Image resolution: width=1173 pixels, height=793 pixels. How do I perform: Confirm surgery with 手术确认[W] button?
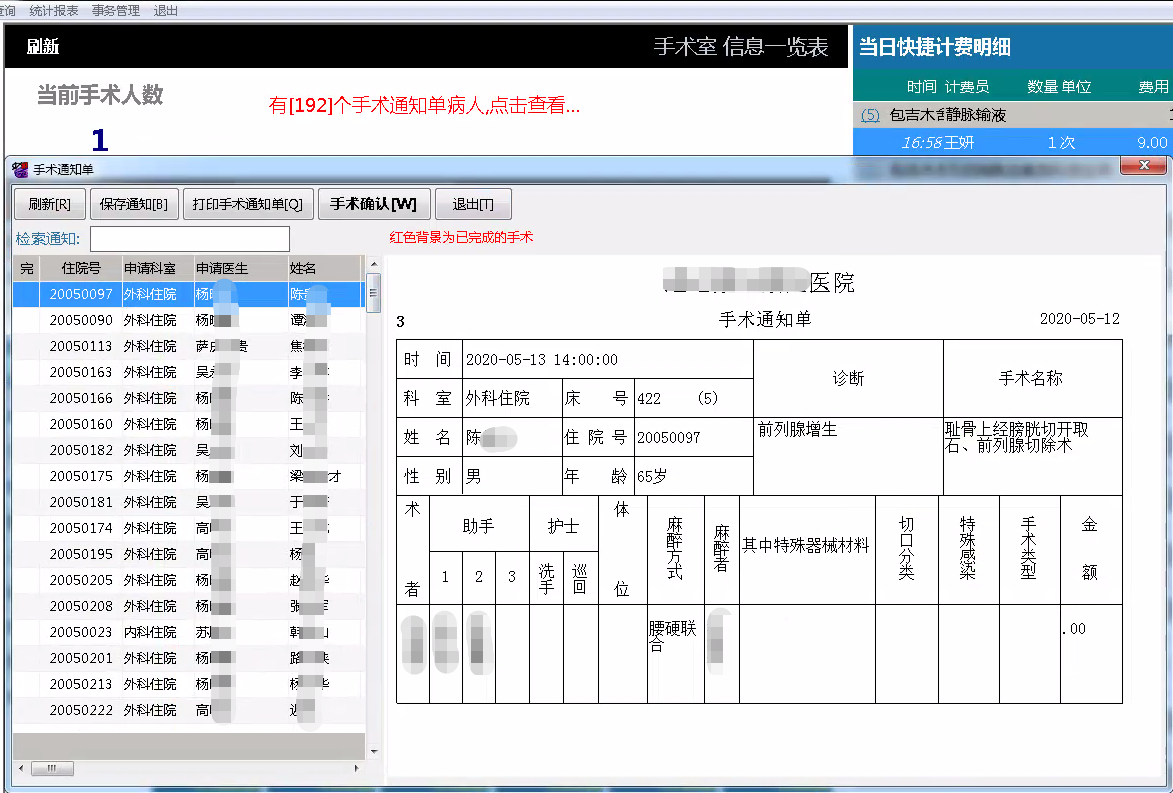[x=373, y=204]
